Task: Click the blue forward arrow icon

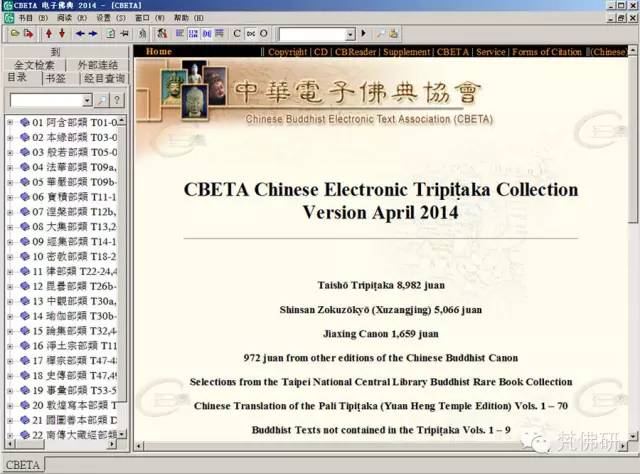Action: (95, 33)
